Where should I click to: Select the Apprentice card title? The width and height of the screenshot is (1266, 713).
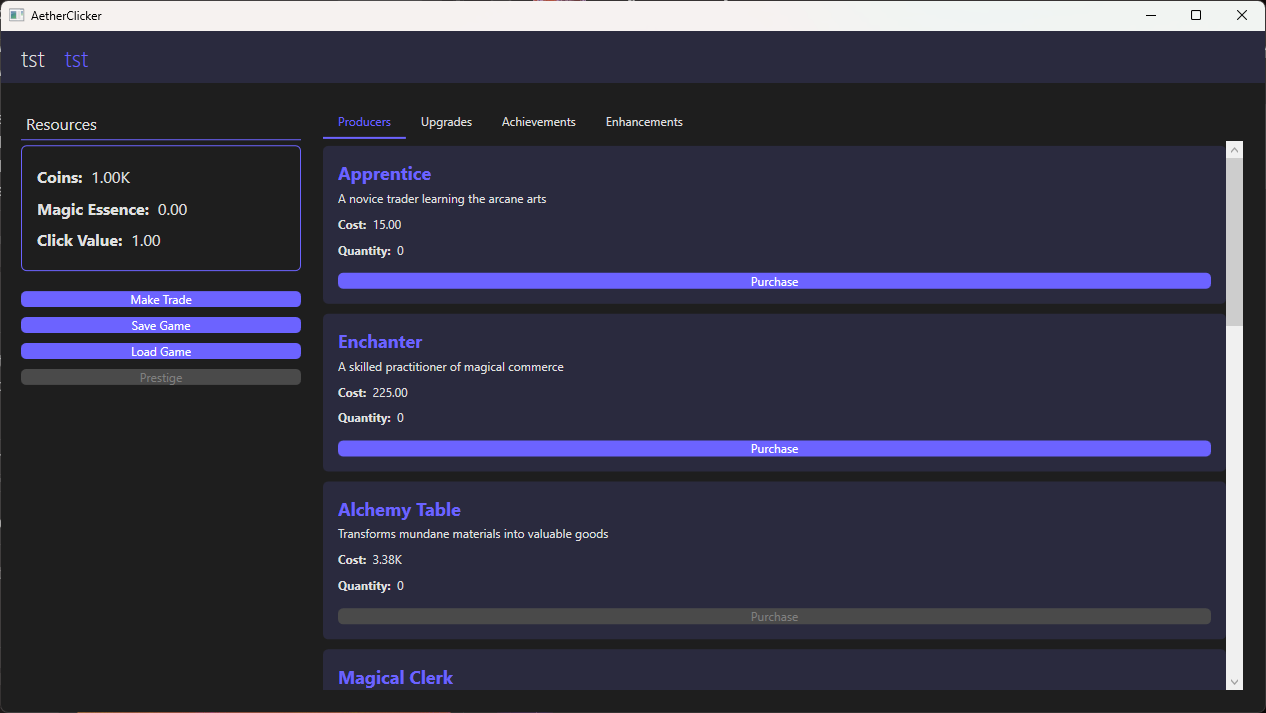(x=385, y=174)
